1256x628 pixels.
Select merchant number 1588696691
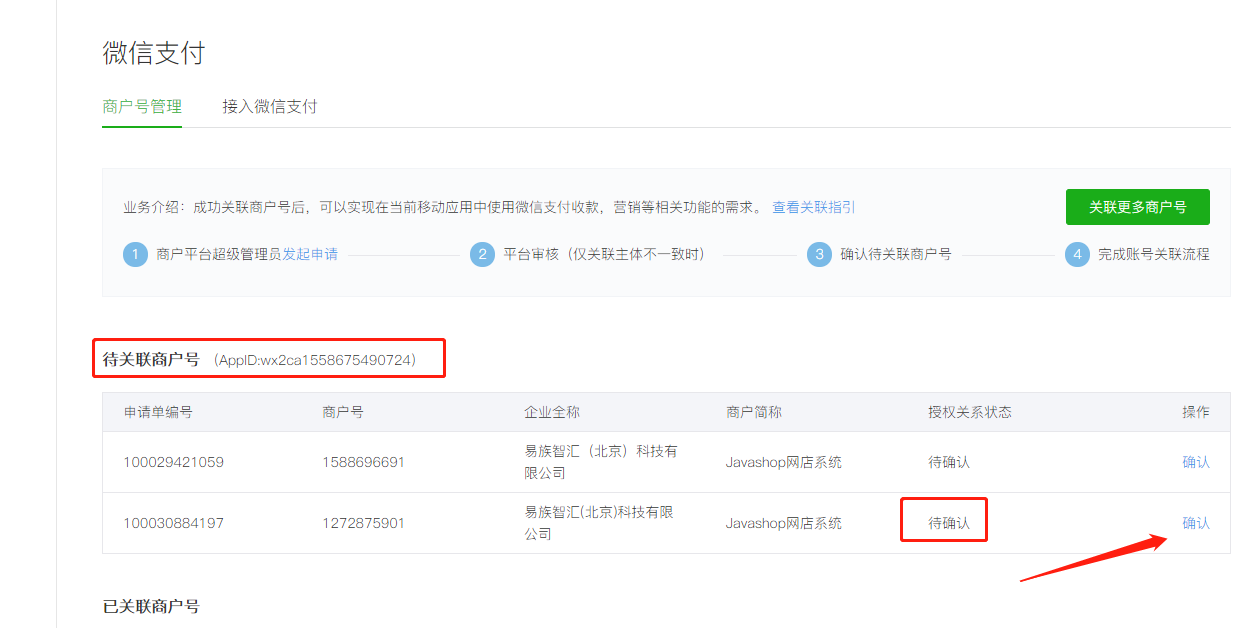coord(364,462)
